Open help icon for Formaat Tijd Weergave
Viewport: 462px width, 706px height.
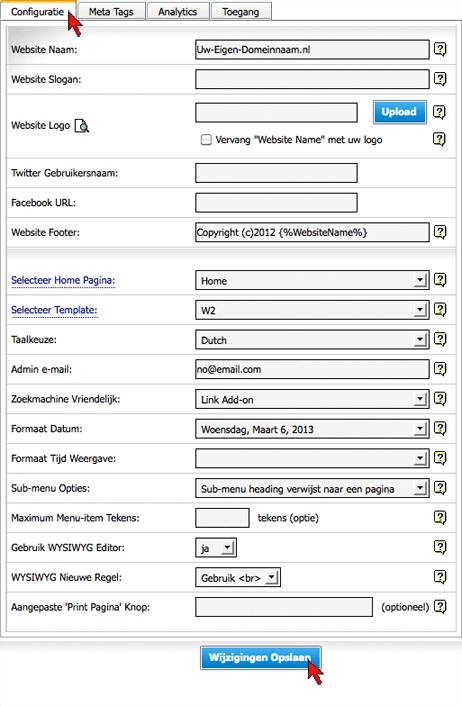pyautogui.click(x=440, y=458)
